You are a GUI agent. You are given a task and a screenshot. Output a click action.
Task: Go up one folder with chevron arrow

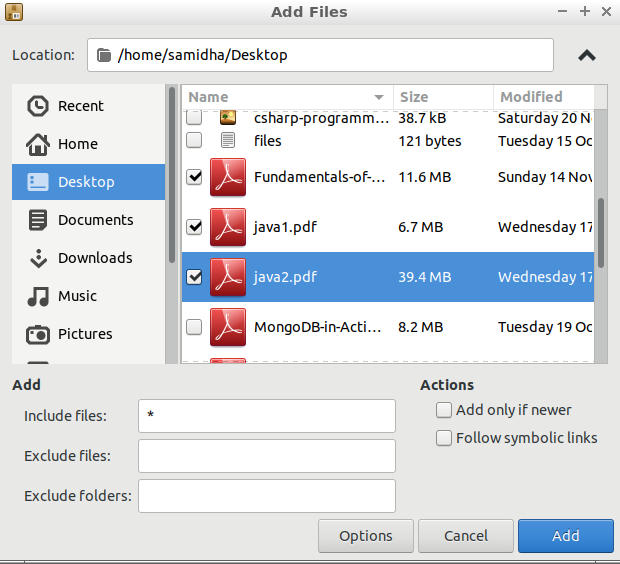587,55
